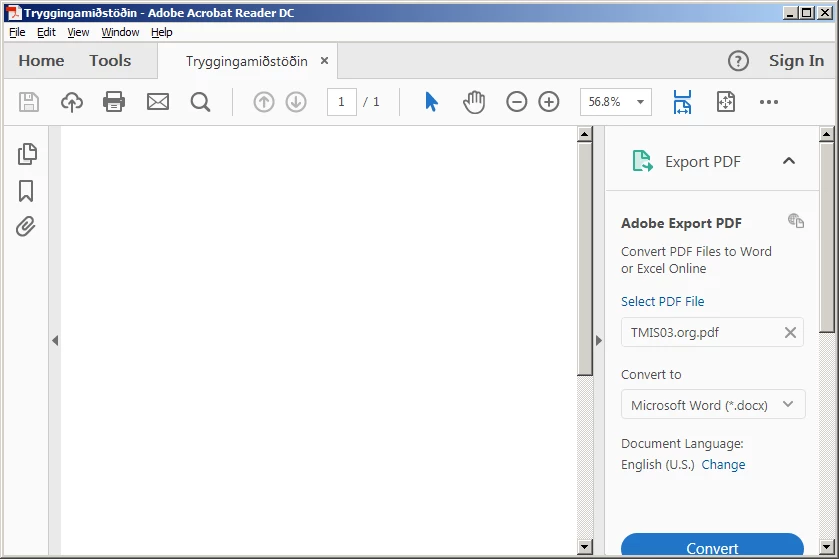
Task: Collapse the Export PDF panel chevron
Action: 789,161
